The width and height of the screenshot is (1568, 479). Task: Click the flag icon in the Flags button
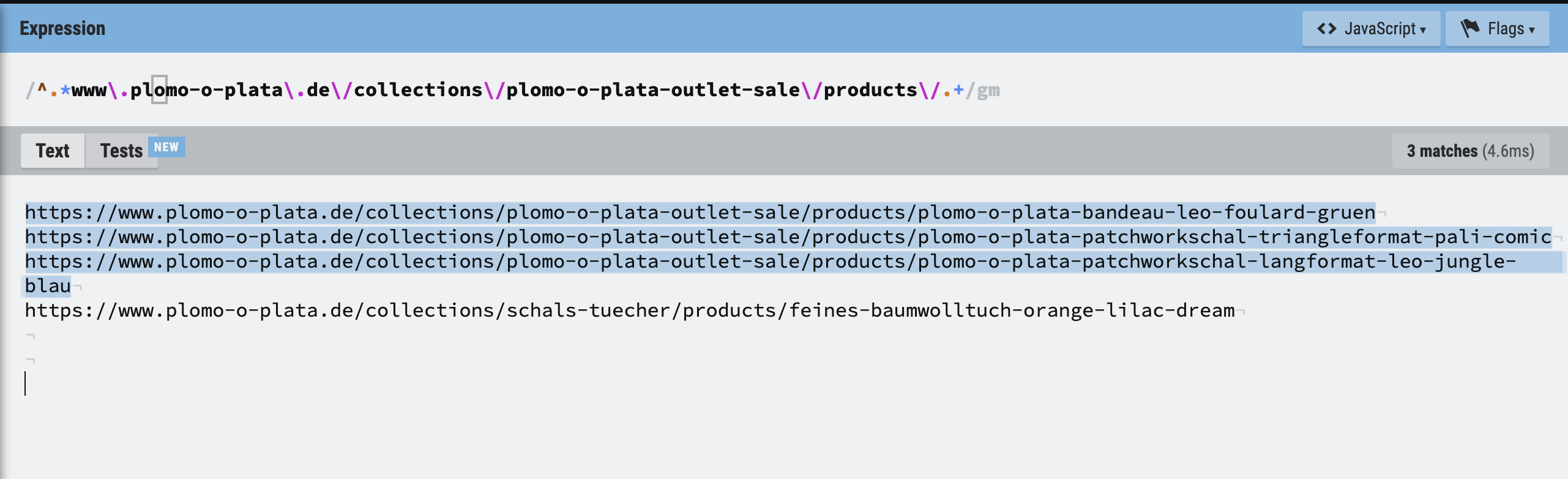click(1470, 28)
